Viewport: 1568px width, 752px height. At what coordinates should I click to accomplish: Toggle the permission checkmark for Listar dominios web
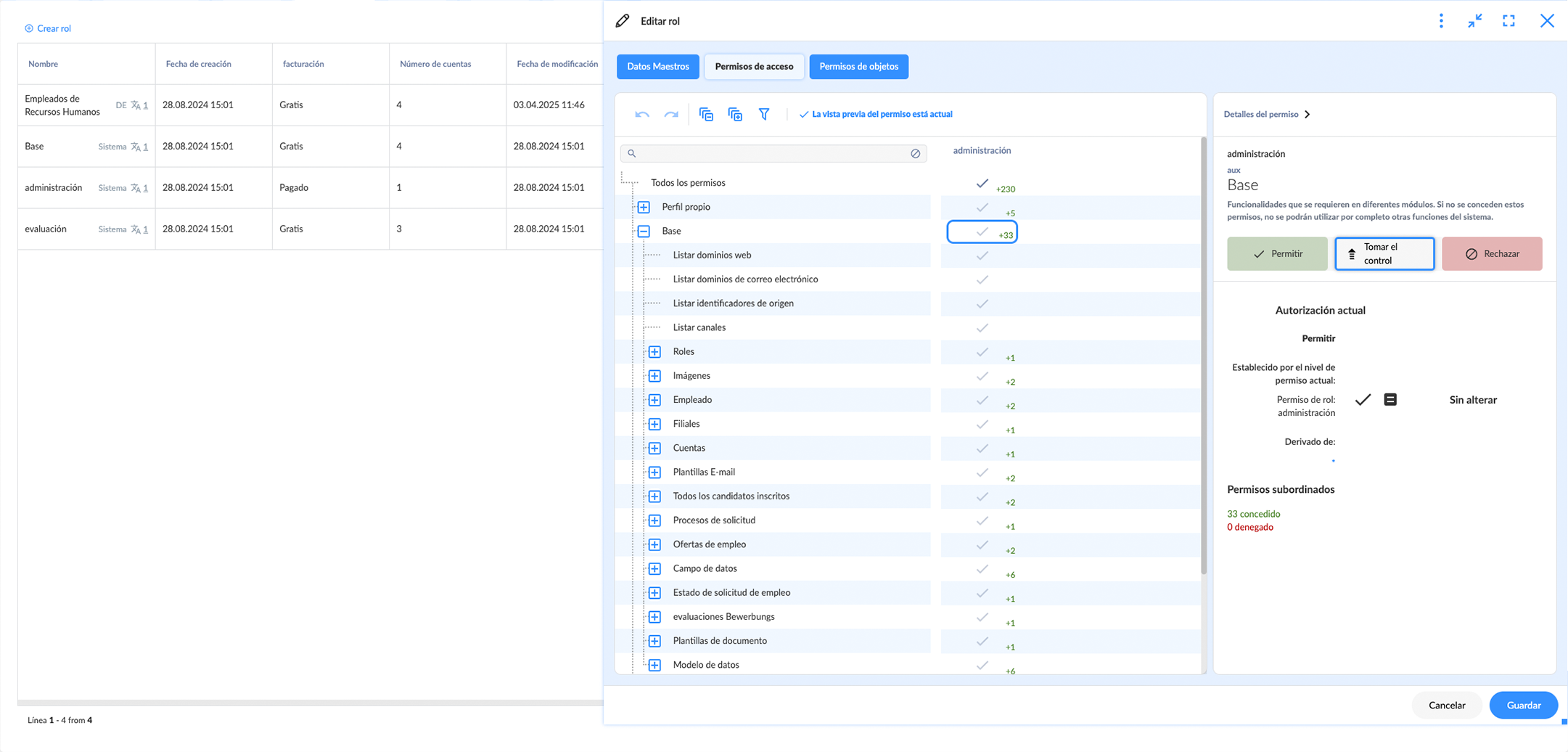point(982,256)
